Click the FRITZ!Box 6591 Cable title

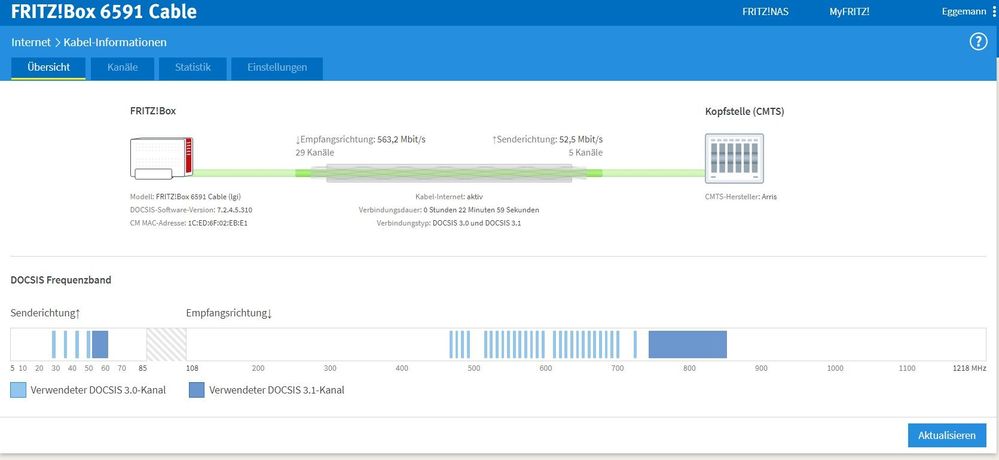pos(104,11)
